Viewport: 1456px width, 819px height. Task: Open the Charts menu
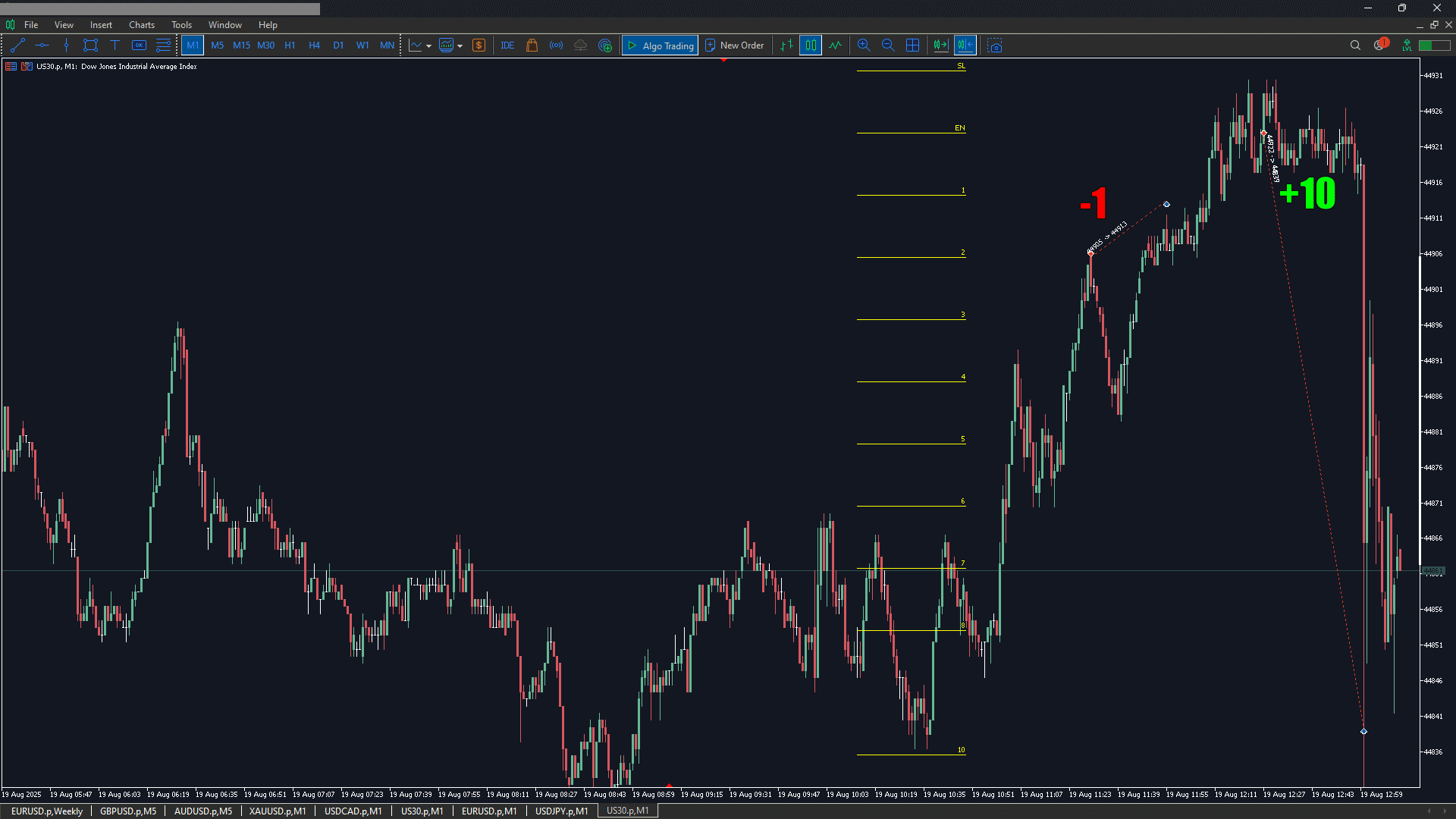pos(141,25)
